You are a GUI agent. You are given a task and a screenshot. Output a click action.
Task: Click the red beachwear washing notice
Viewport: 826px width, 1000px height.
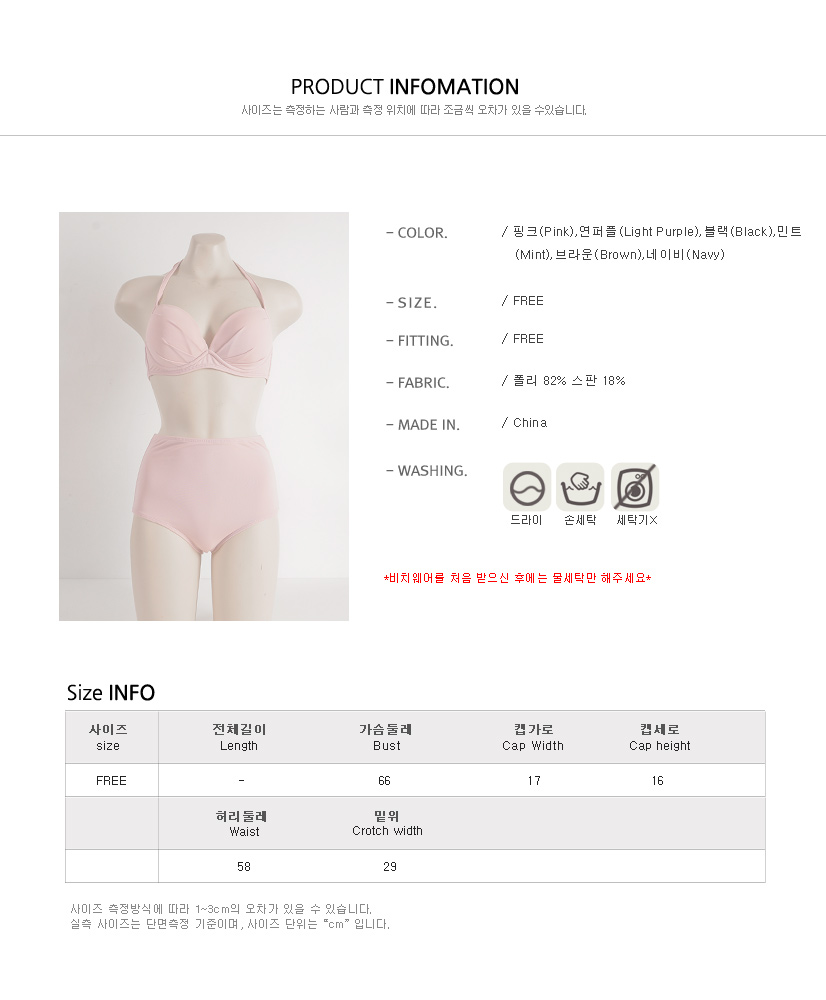tap(517, 578)
